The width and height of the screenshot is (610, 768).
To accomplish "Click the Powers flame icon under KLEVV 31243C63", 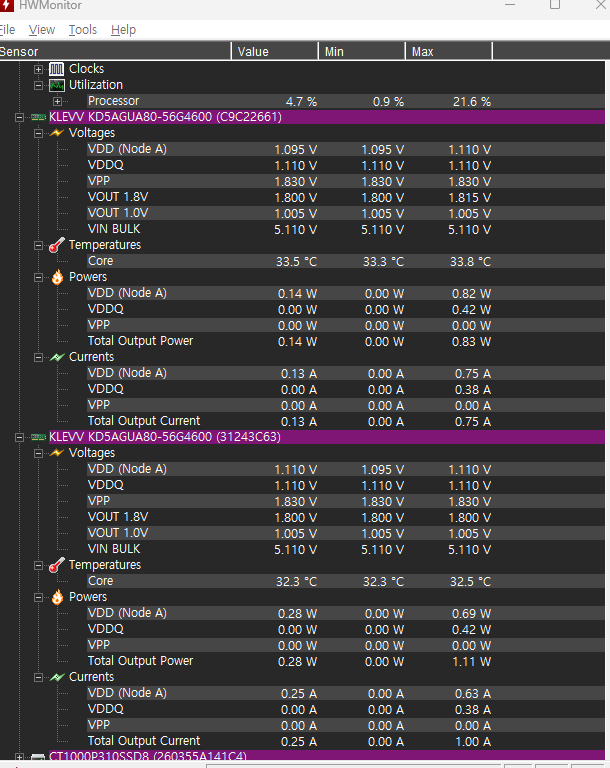I will (x=57, y=597).
